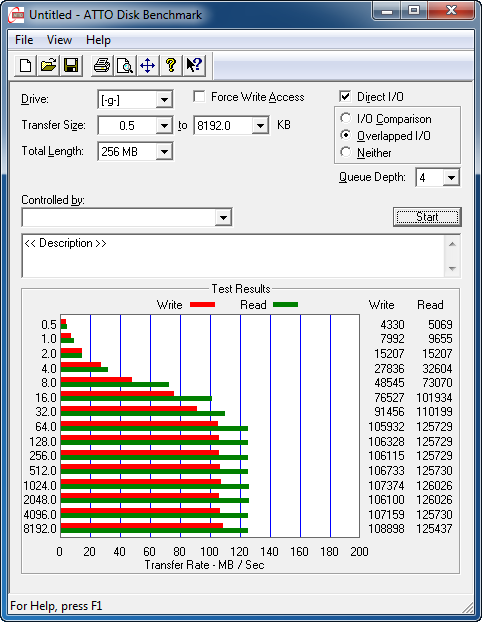Screen dimensions: 482x622
Task: Minimize the ATTO Disk Benchmark window
Action: point(386,11)
